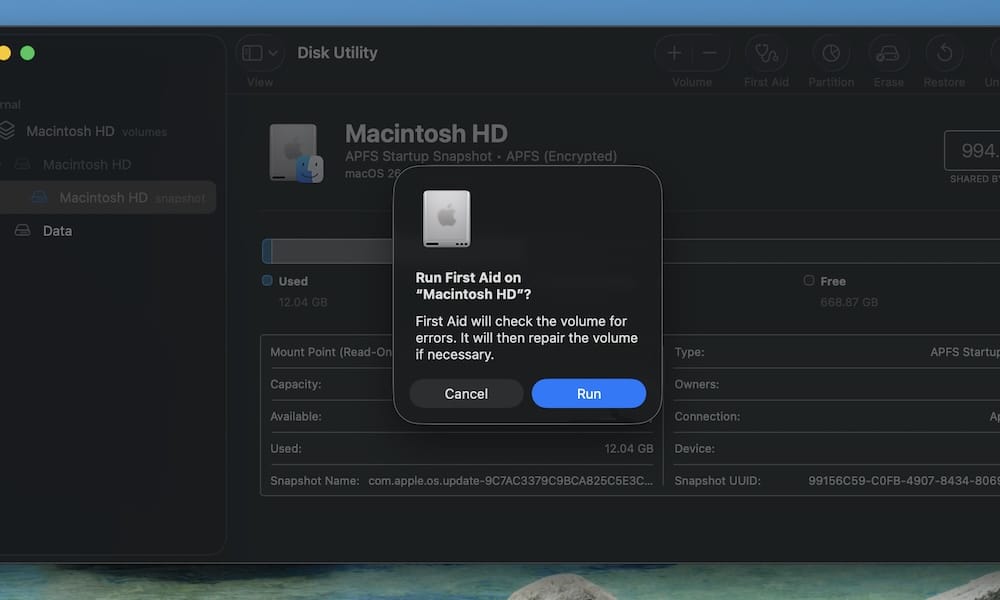Cancel the First Aid dialog
The height and width of the screenshot is (600, 1000).
466,393
